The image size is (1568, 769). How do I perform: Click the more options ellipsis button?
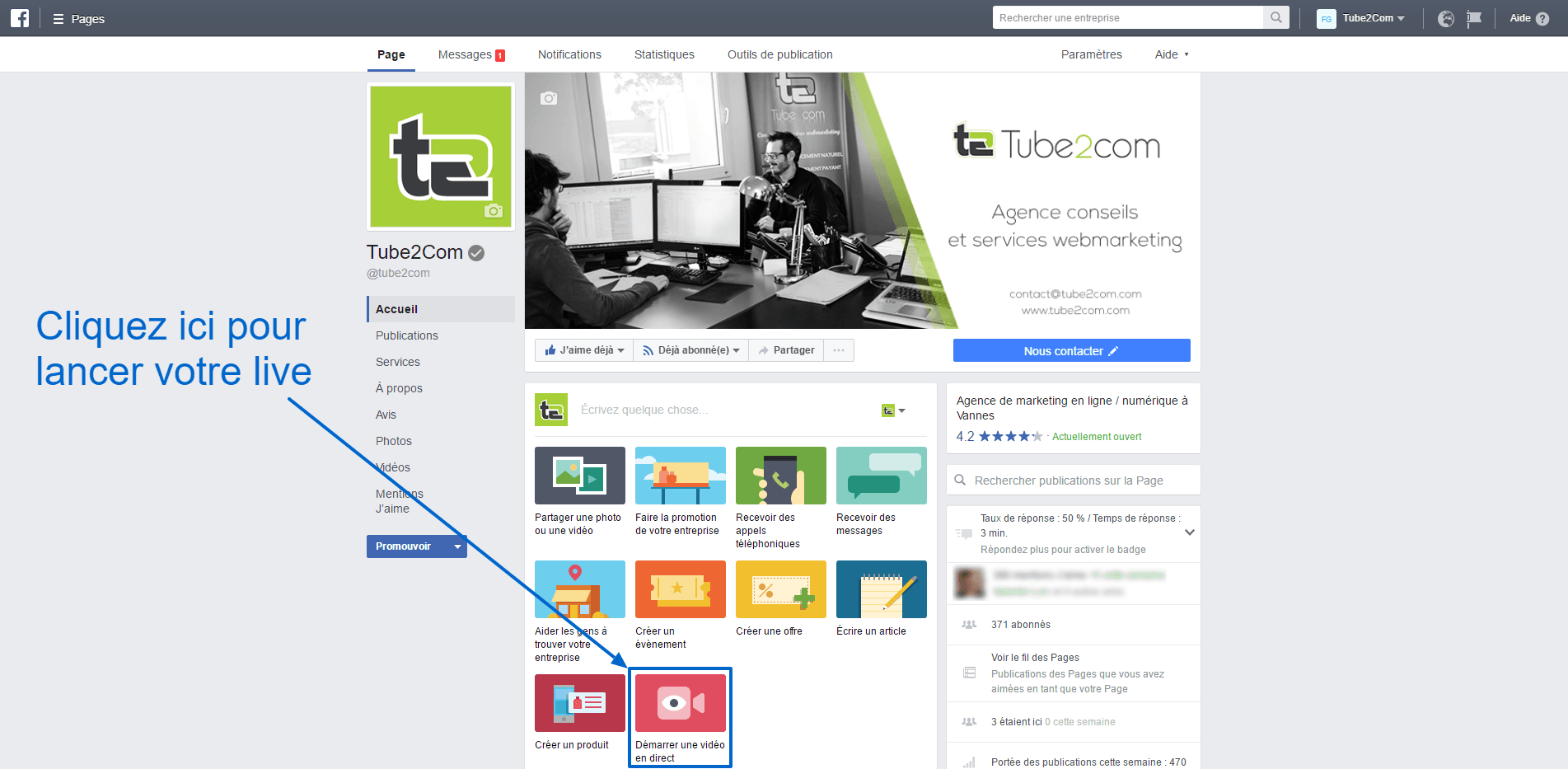coord(839,350)
